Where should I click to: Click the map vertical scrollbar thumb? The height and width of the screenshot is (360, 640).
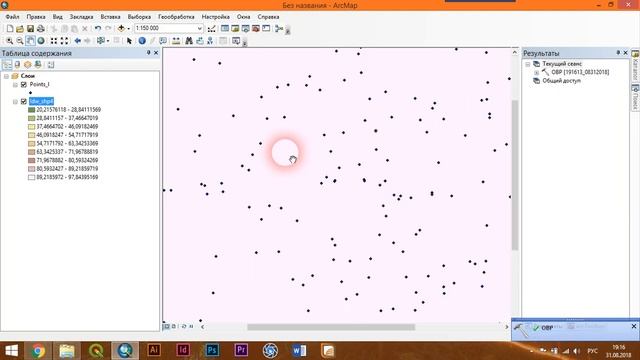coord(515,175)
